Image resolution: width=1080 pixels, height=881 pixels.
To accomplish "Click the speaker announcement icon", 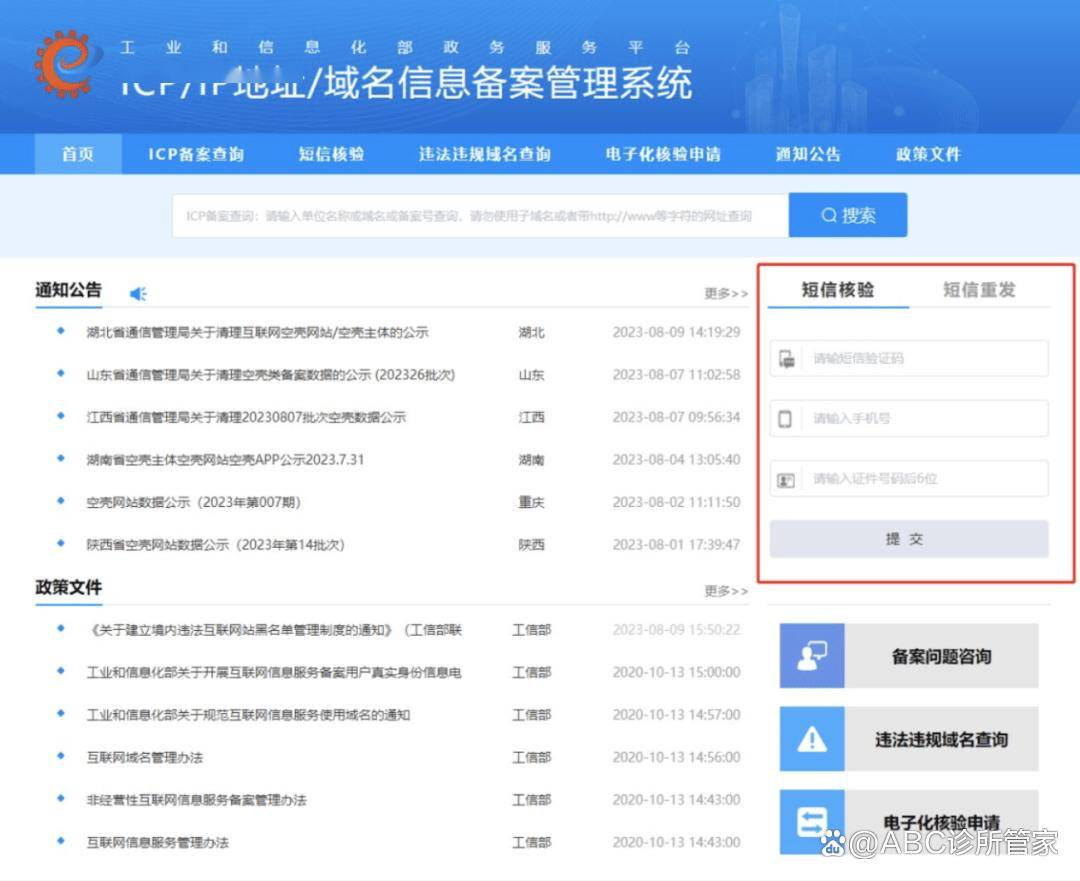I will point(138,294).
